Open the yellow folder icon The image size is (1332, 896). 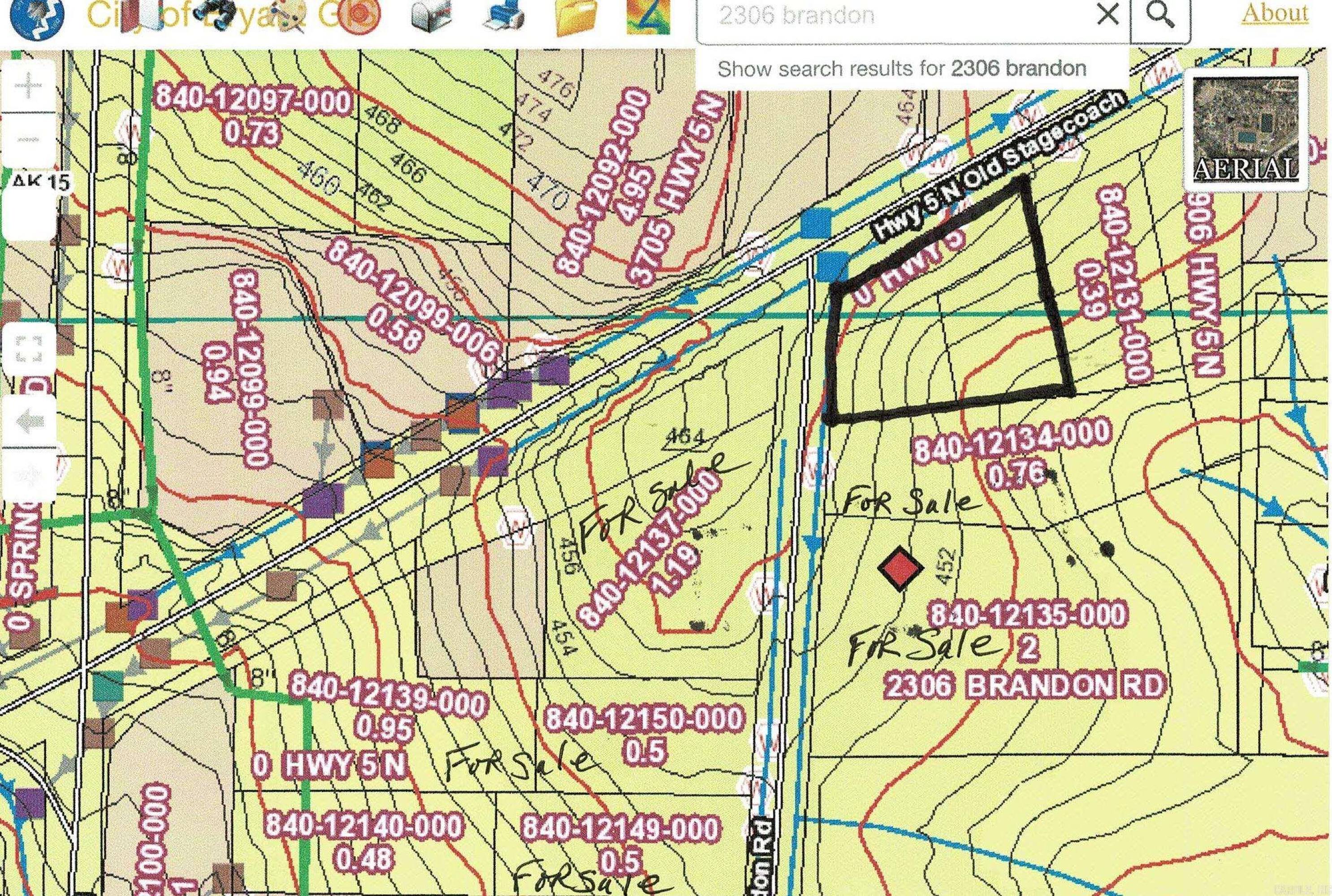576,17
